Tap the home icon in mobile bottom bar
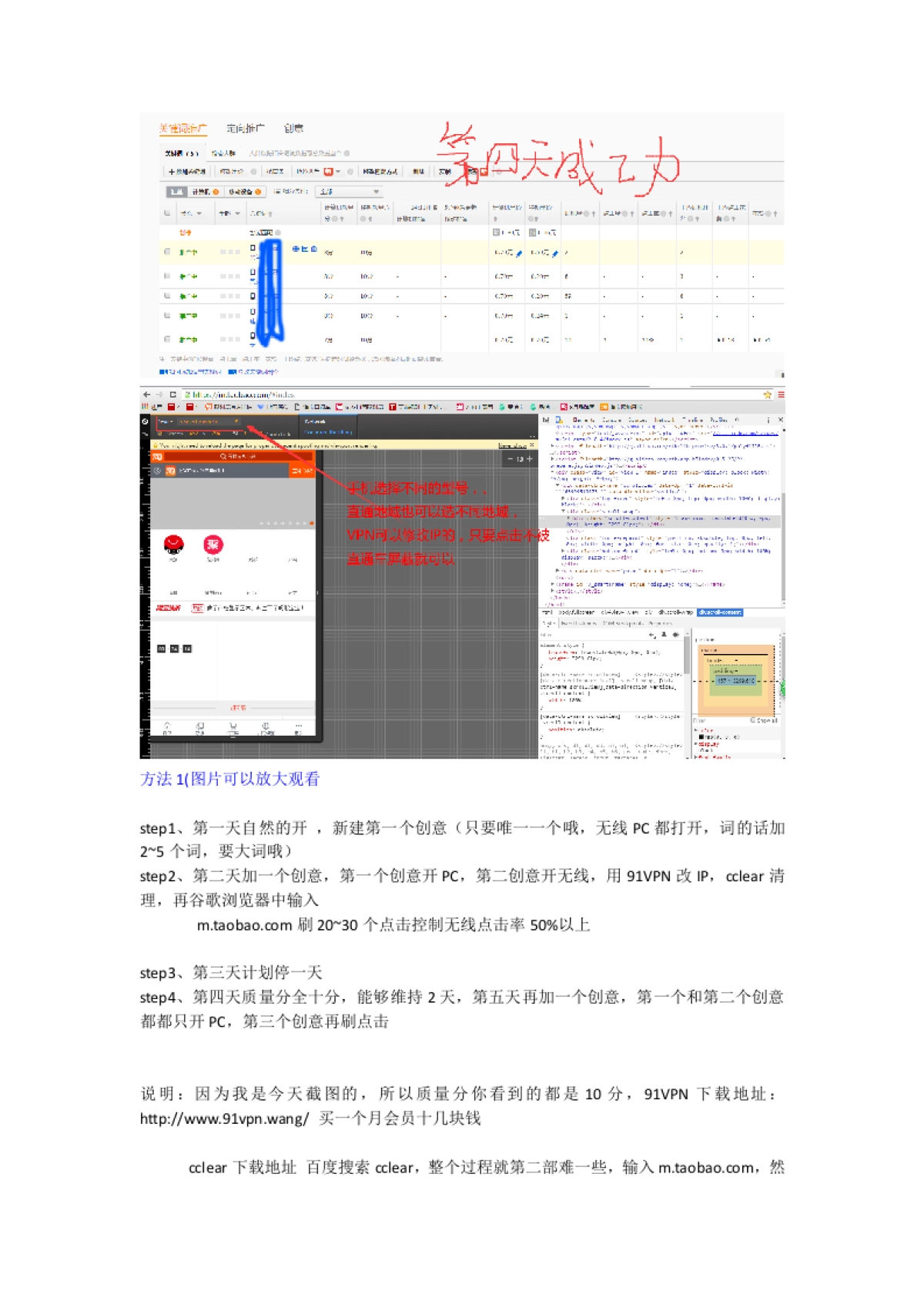 pos(167,727)
